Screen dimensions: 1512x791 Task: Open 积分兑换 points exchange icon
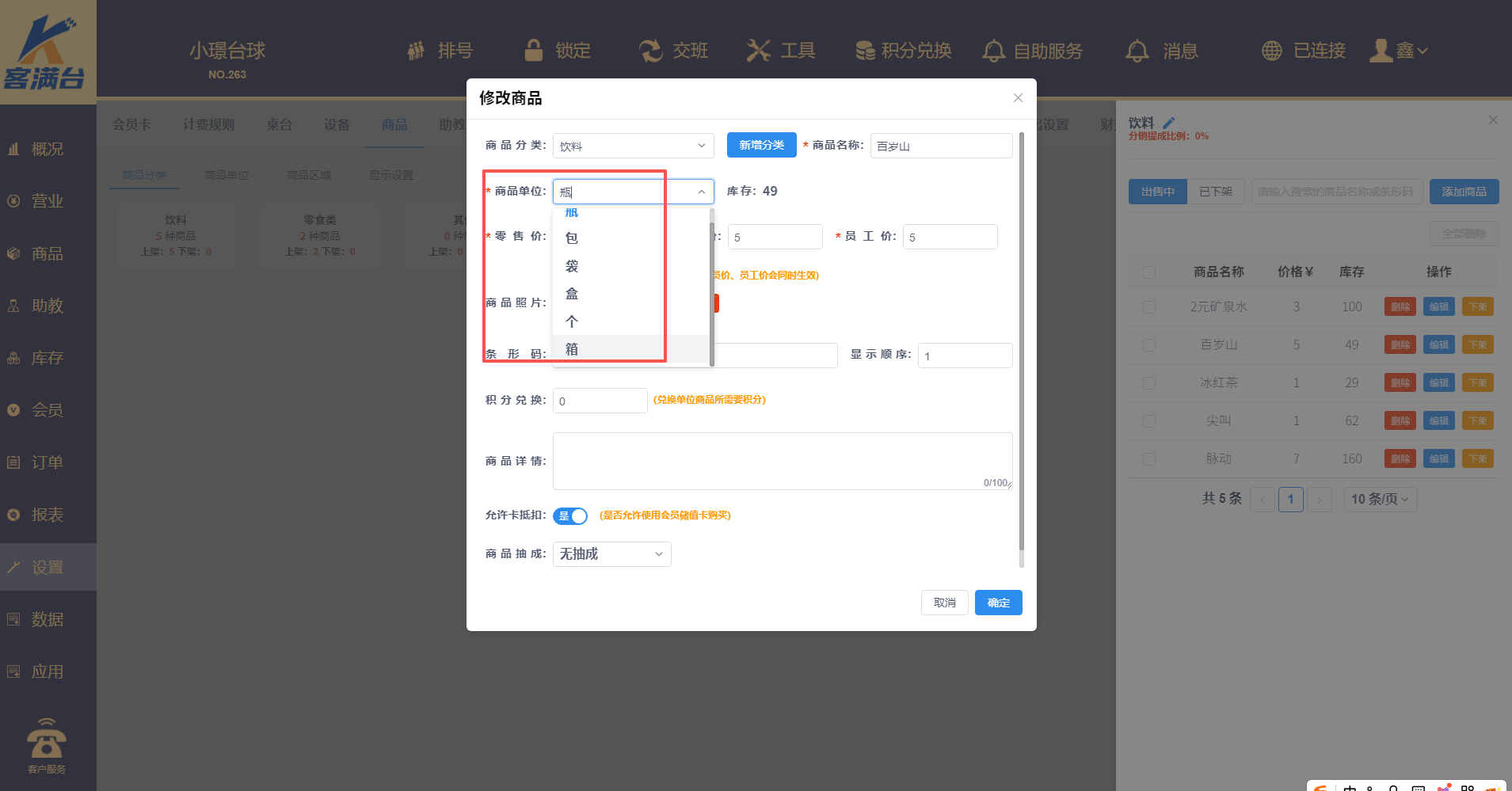[x=865, y=51]
